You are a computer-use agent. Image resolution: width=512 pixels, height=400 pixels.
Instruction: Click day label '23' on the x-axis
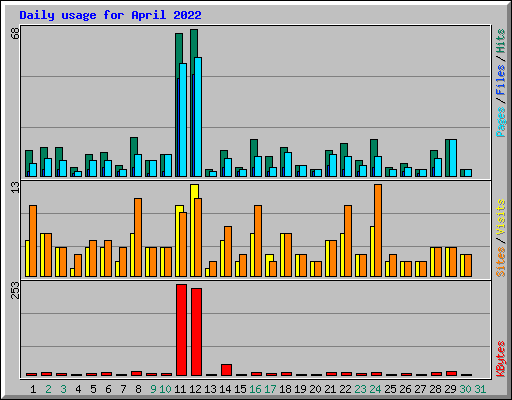point(360,389)
